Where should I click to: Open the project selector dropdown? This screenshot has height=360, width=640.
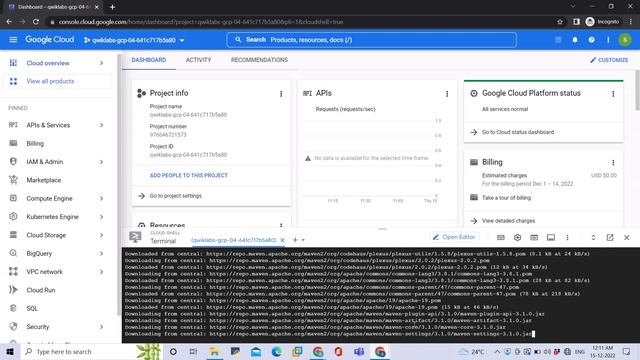[x=134, y=40]
